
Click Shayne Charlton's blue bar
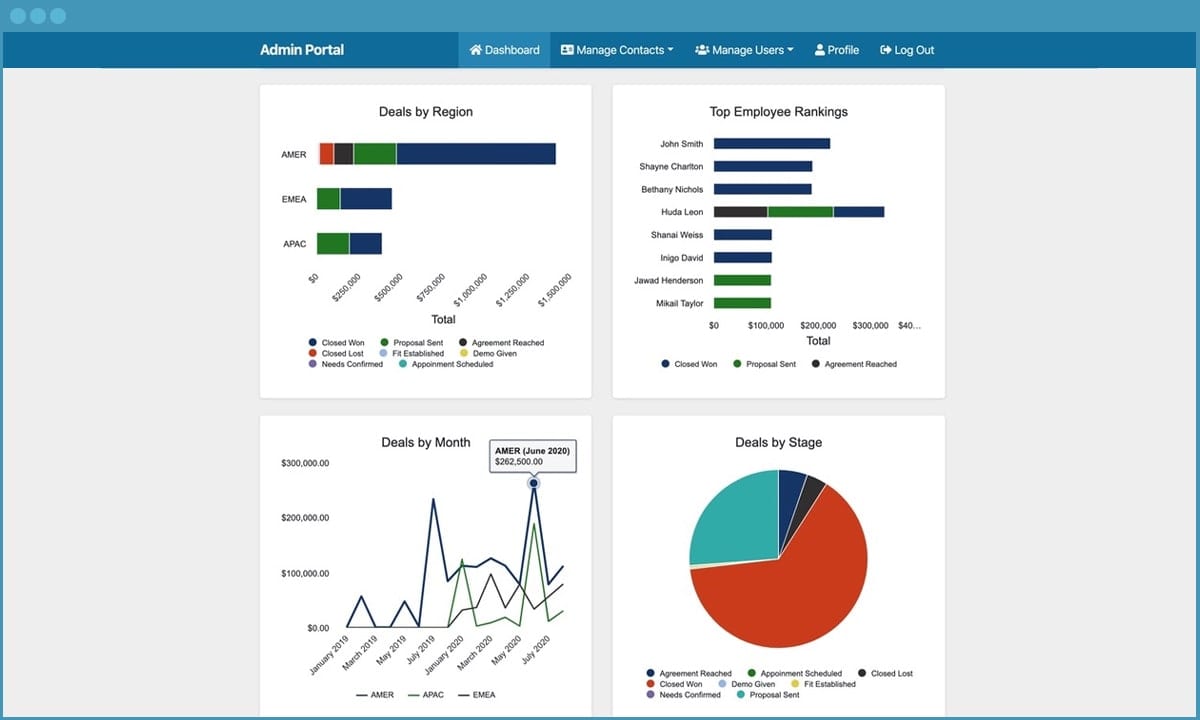(x=763, y=167)
